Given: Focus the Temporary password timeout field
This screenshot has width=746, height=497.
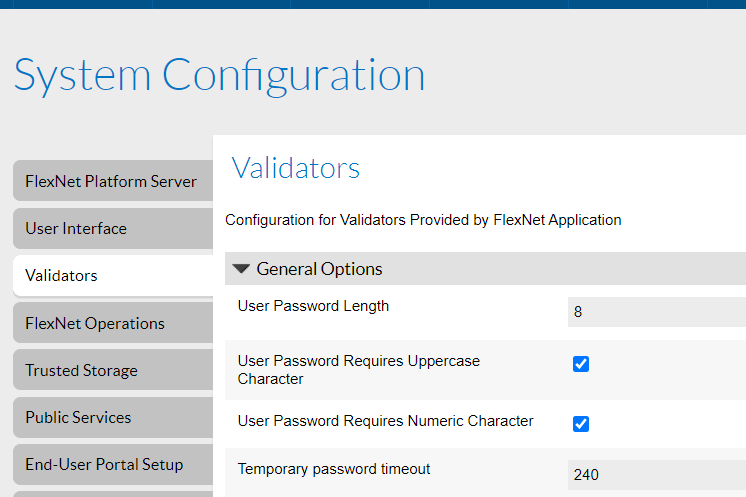Looking at the screenshot, I should pos(657,475).
